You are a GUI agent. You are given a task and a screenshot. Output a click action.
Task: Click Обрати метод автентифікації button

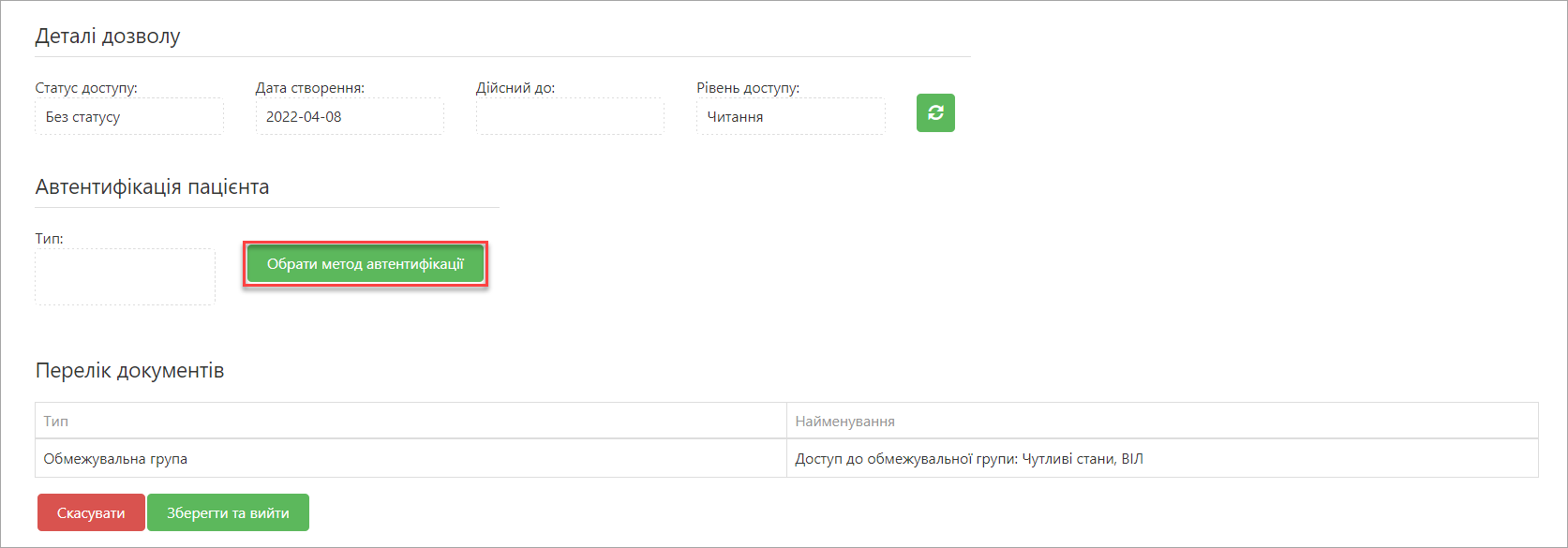[366, 264]
